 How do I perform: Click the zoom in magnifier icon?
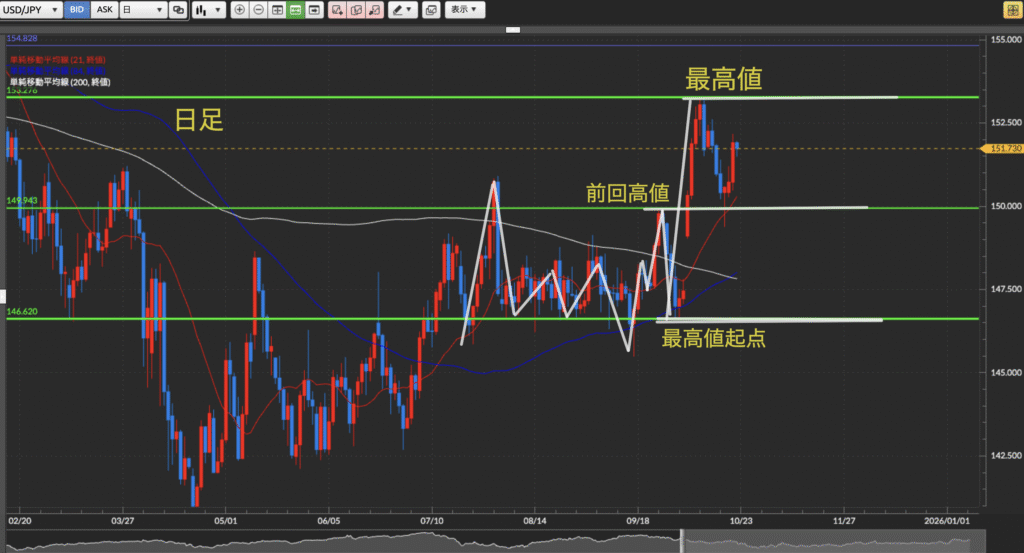(239, 10)
